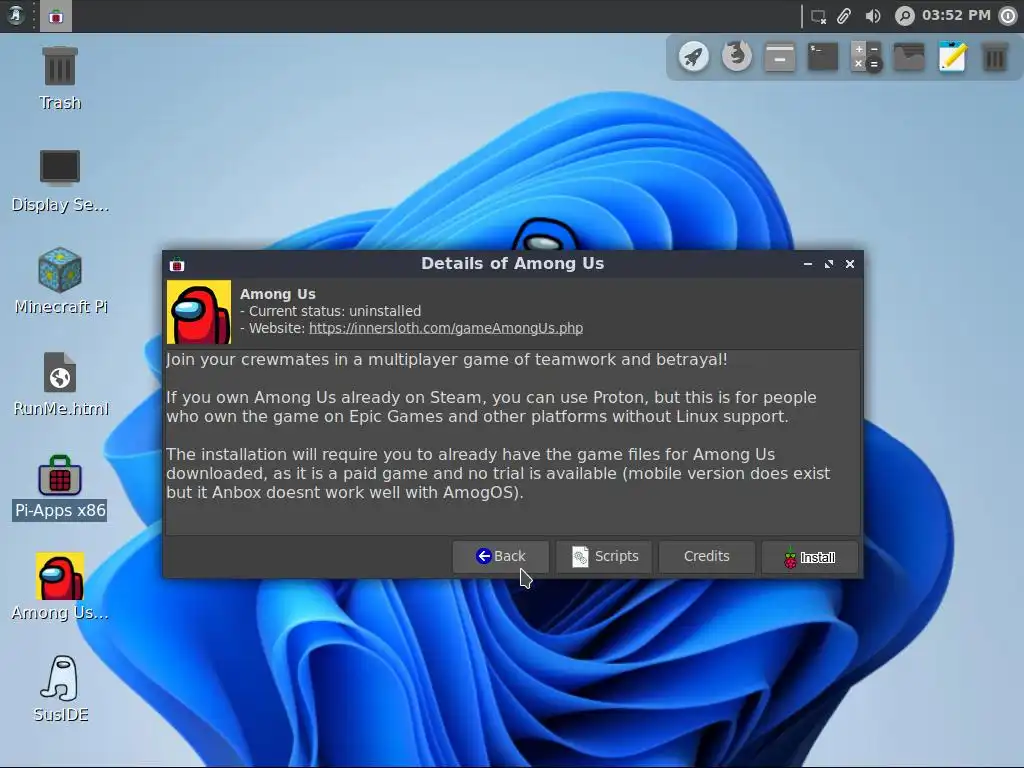The height and width of the screenshot is (768, 1024).
Task: Open the file manager drawer icon in the dock
Action: tap(780, 57)
